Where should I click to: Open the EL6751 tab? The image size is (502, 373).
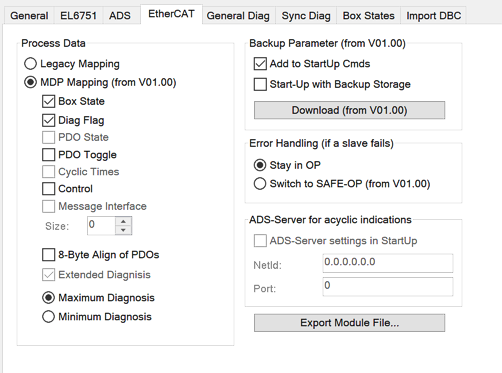click(x=78, y=16)
